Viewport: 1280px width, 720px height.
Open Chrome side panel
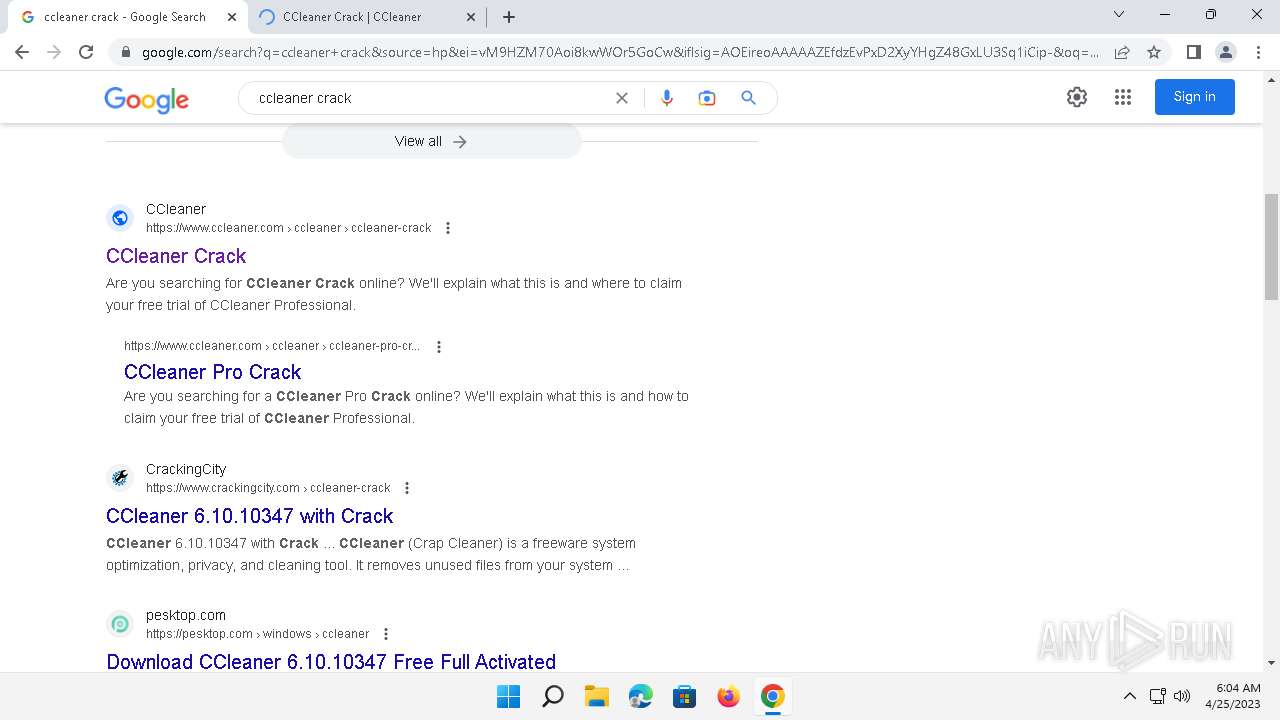point(1193,52)
